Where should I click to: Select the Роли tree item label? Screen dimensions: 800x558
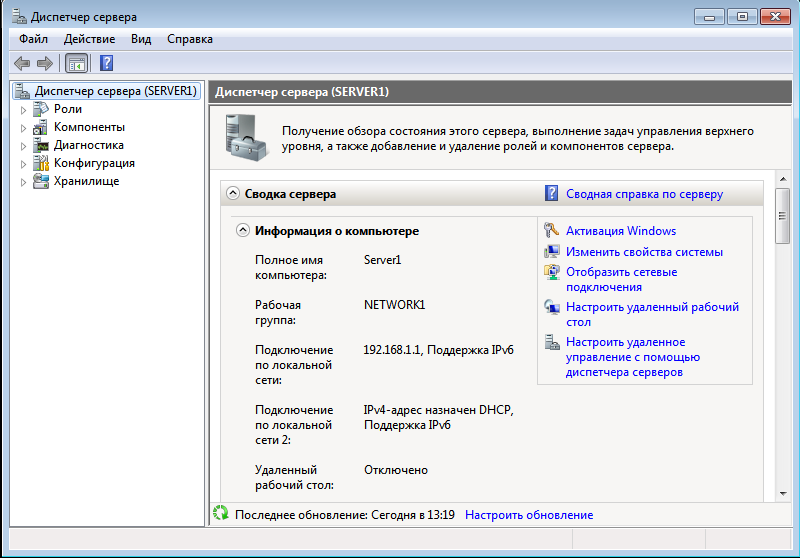[x=68, y=109]
